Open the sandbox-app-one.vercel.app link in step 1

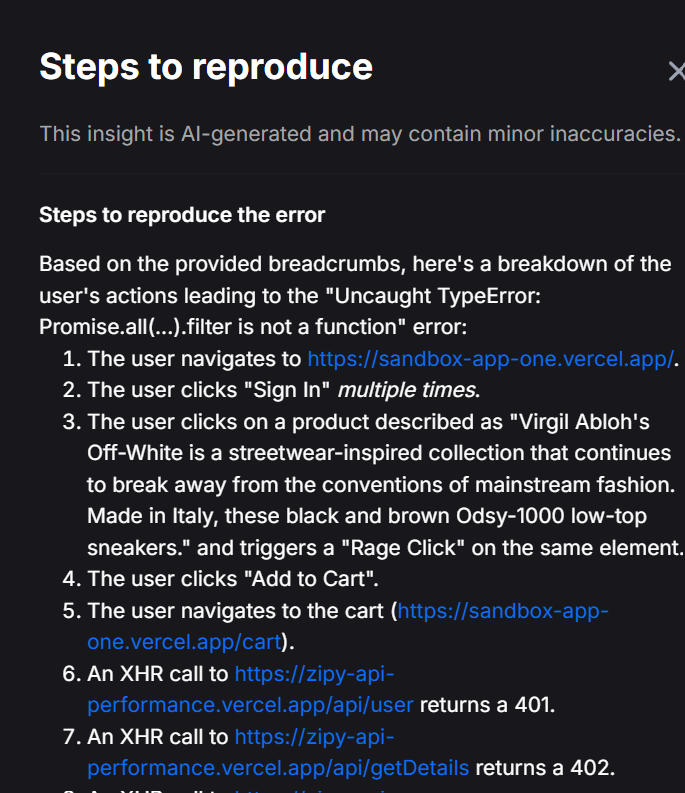(x=490, y=359)
